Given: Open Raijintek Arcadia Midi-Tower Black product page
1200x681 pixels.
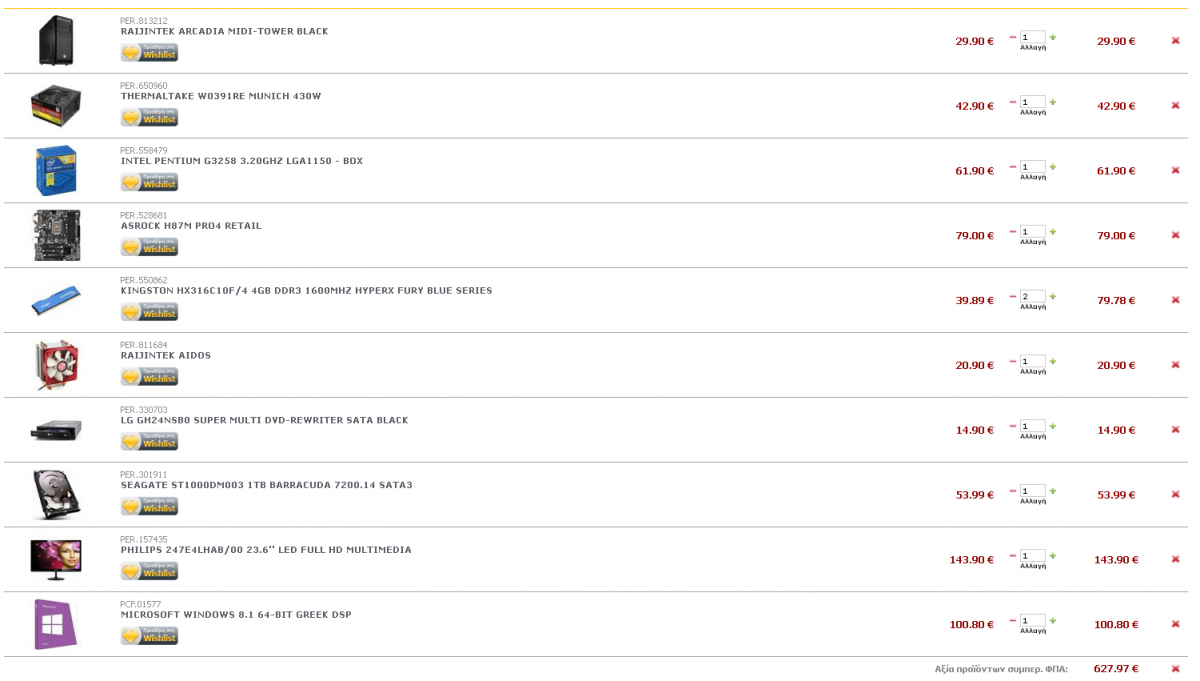Looking at the screenshot, I should pos(224,31).
